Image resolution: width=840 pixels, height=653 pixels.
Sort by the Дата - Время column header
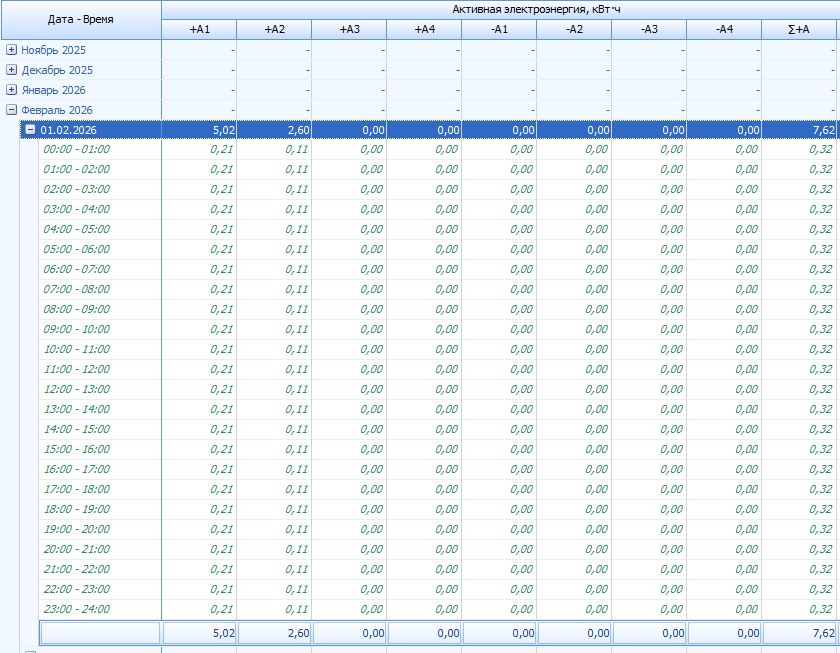click(80, 19)
